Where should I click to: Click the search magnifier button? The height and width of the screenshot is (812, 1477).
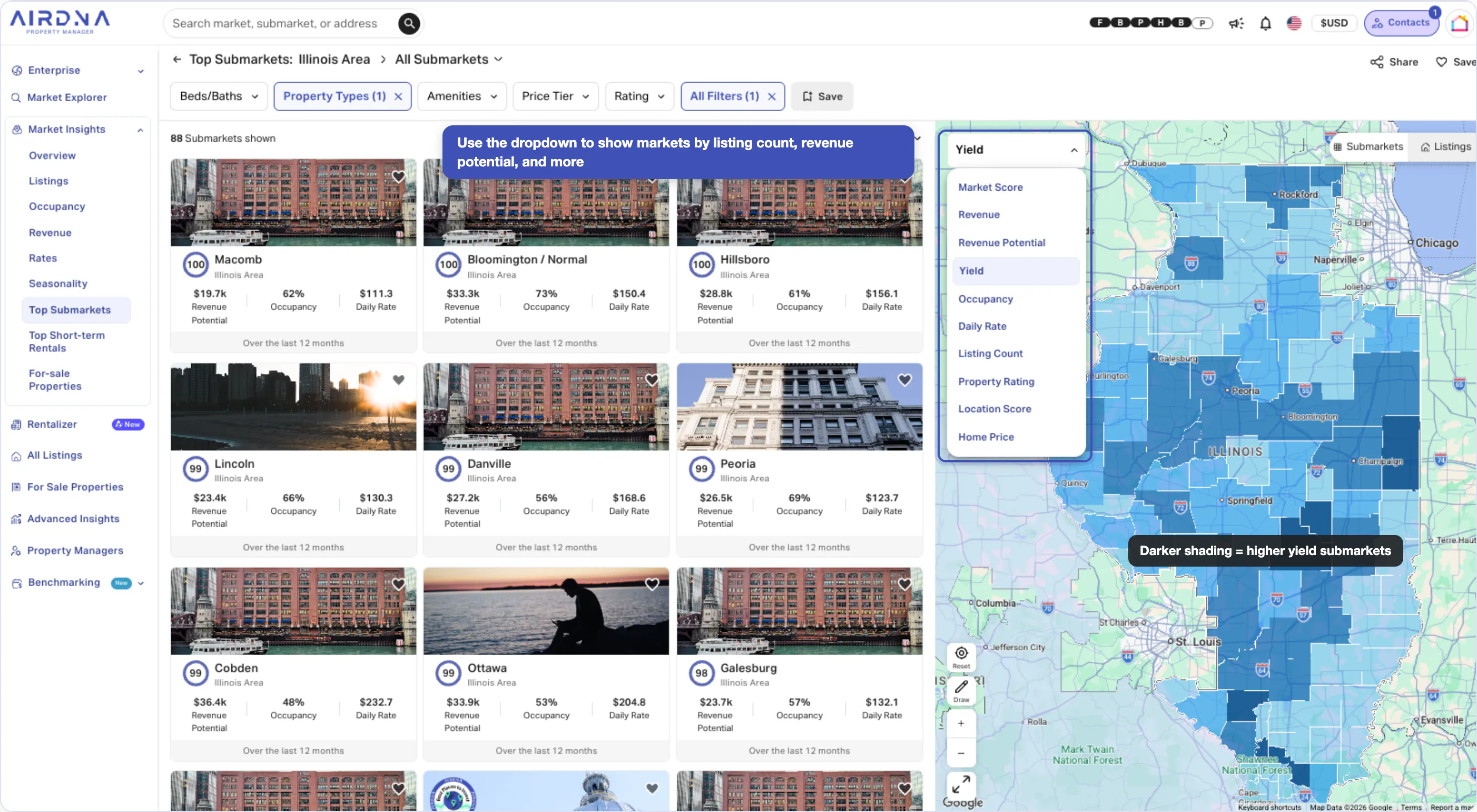(409, 24)
